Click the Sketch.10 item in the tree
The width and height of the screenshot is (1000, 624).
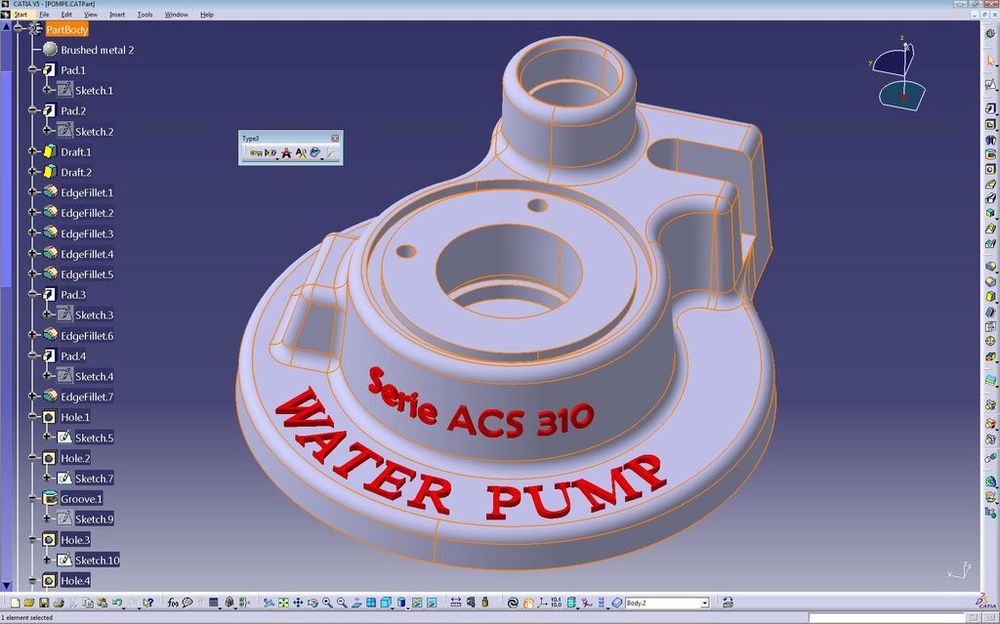[95, 560]
